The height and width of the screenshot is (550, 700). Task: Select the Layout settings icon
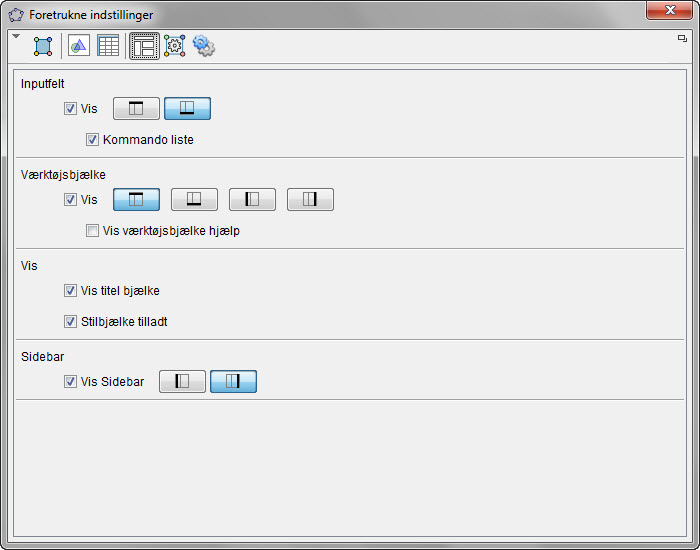coord(144,46)
